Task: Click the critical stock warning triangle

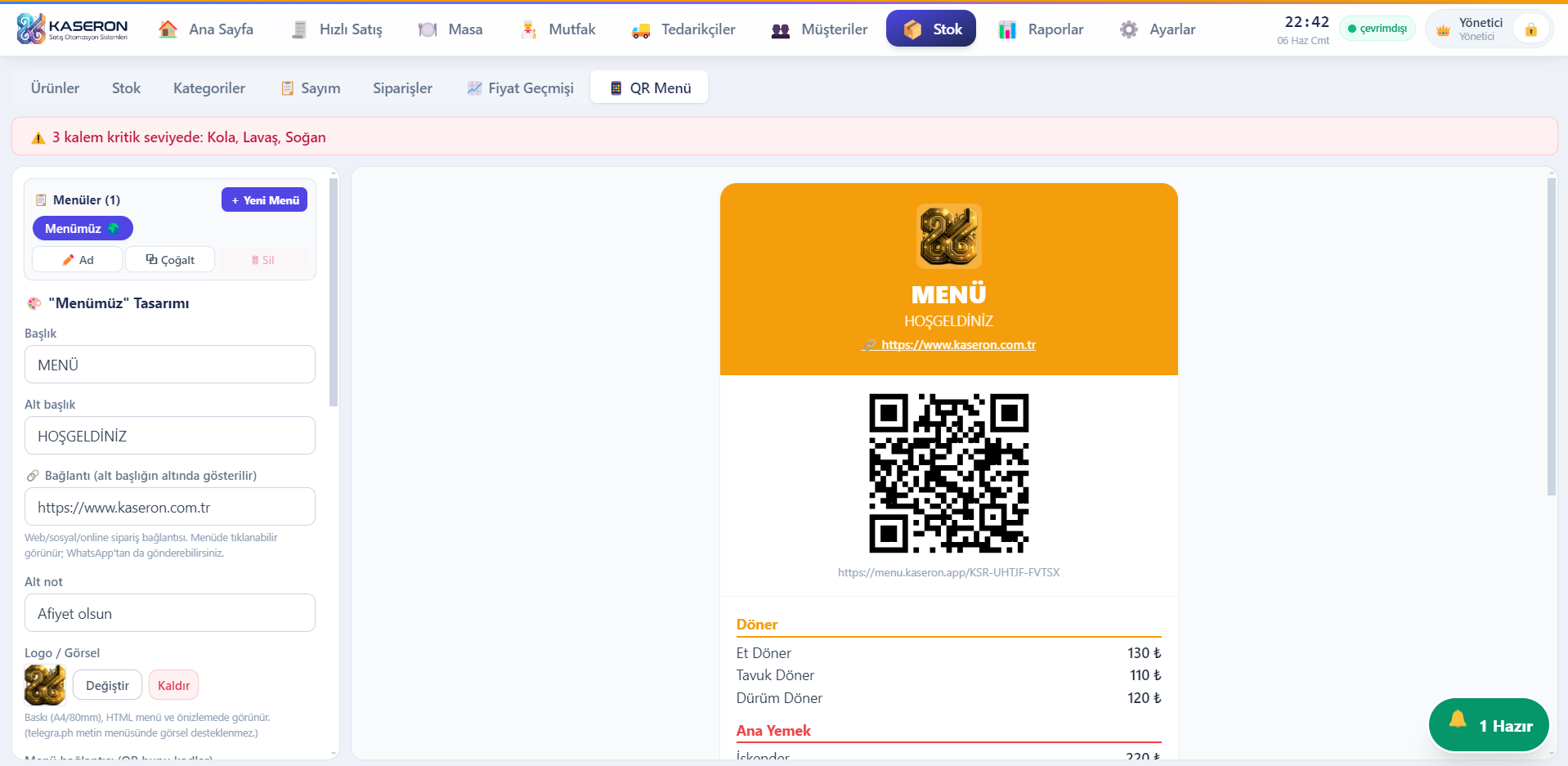Action: click(x=38, y=137)
